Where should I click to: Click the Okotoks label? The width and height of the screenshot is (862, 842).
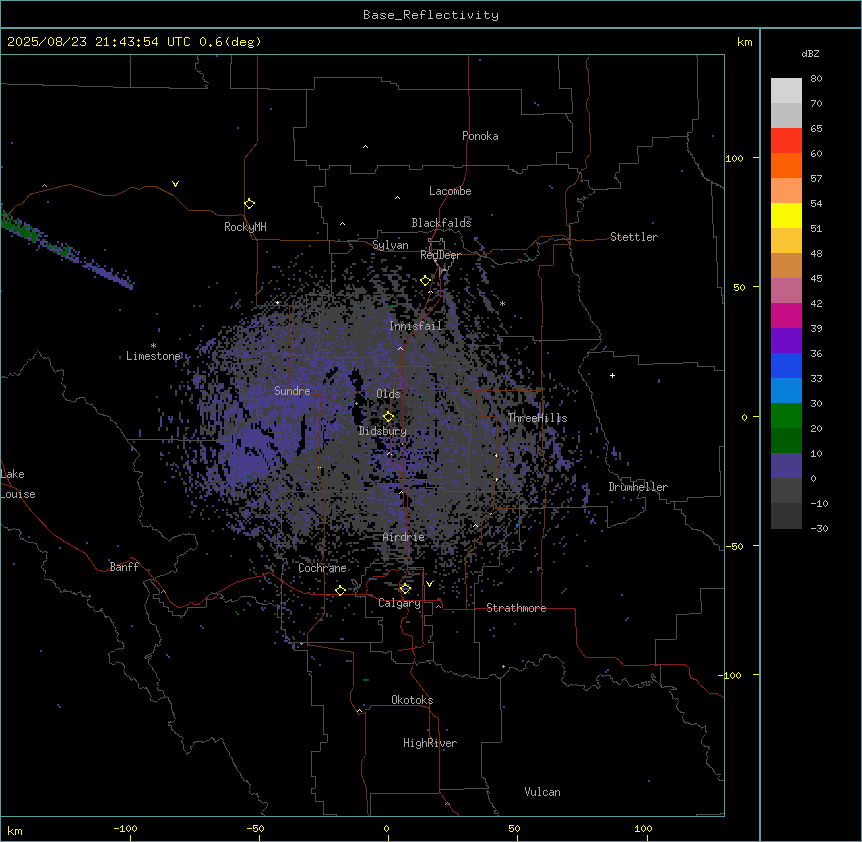[x=412, y=700]
